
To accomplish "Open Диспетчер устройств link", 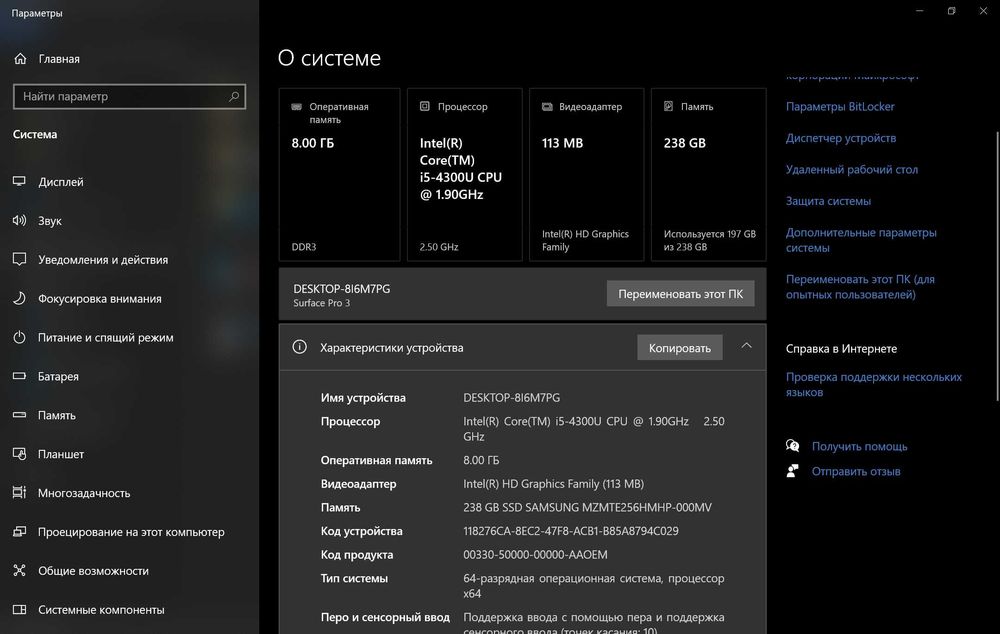I will [x=841, y=138].
